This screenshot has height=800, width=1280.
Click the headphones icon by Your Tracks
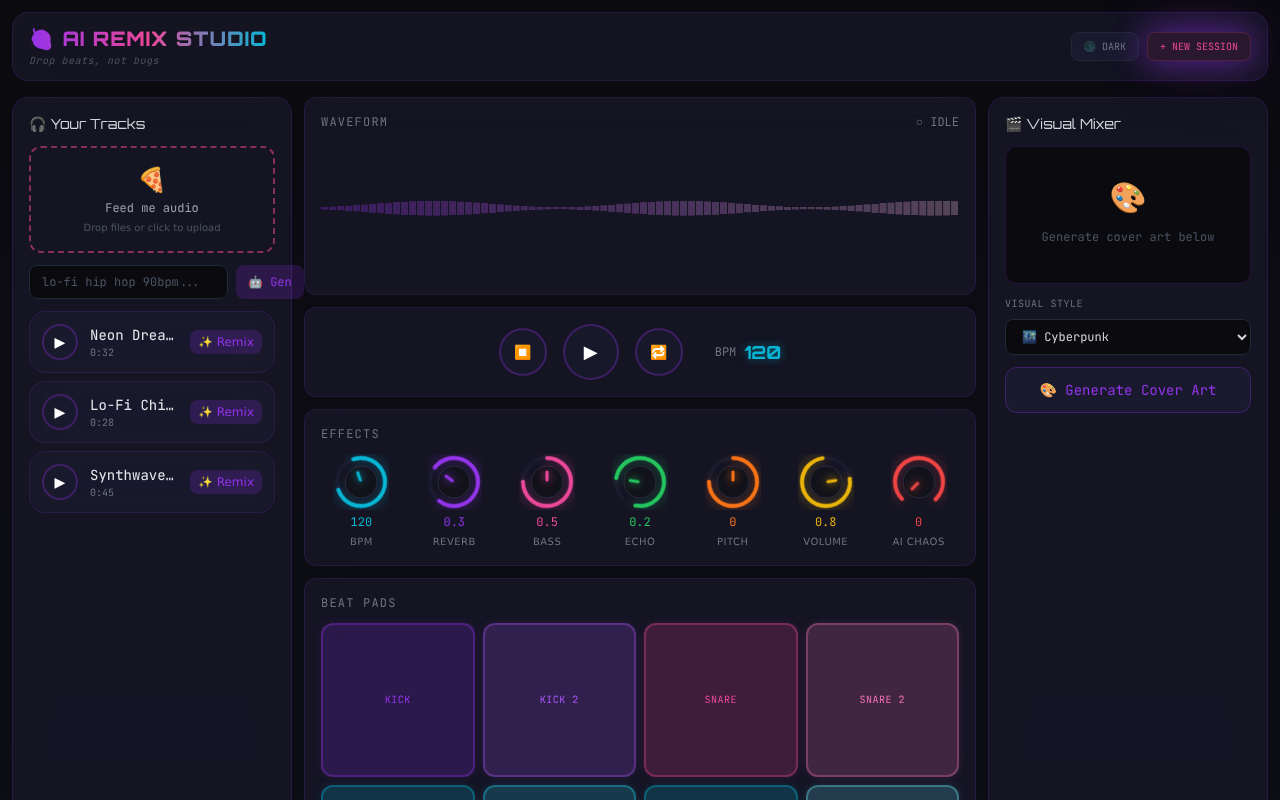click(x=38, y=124)
